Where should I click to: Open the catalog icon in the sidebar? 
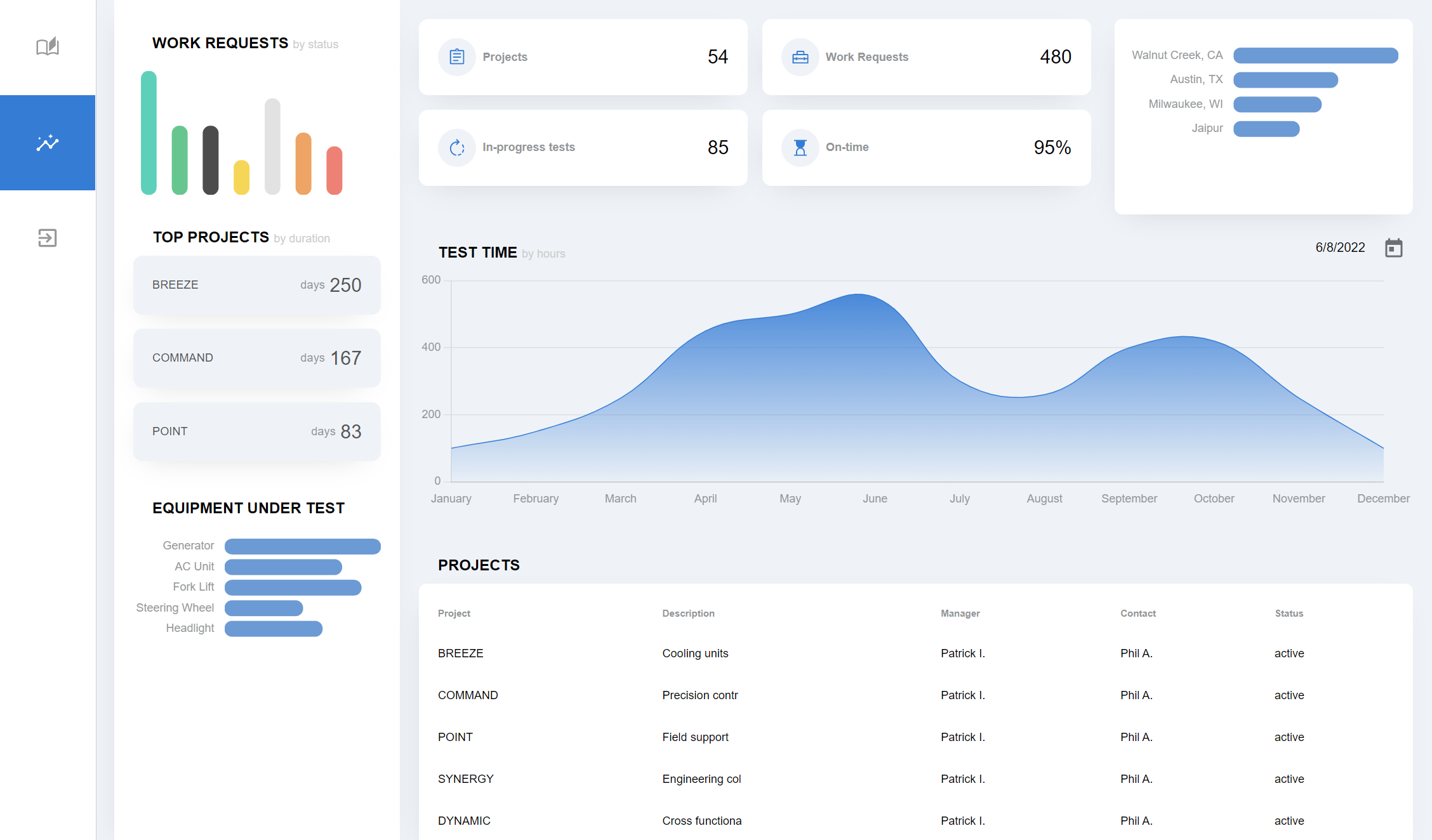(47, 46)
